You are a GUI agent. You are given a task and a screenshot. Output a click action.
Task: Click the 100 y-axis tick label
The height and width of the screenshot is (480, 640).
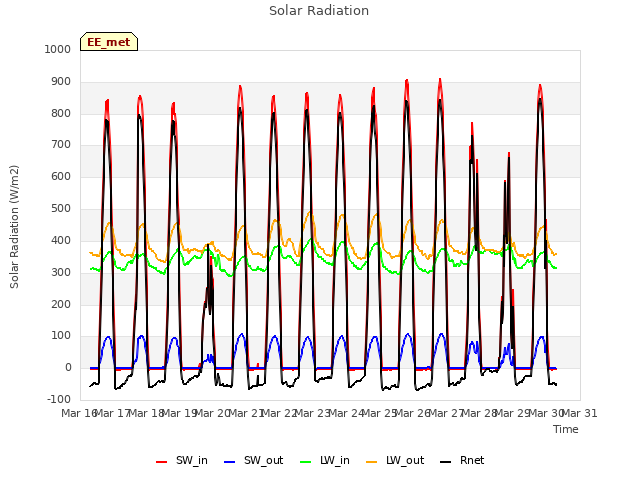(61, 336)
